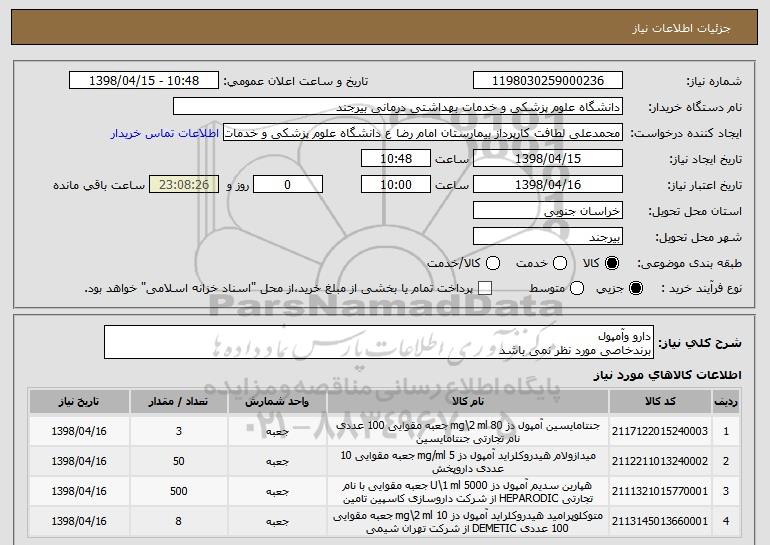The height and width of the screenshot is (545, 770).
Task: Toggle the Islamic treasury payment checkbox
Action: [485, 288]
